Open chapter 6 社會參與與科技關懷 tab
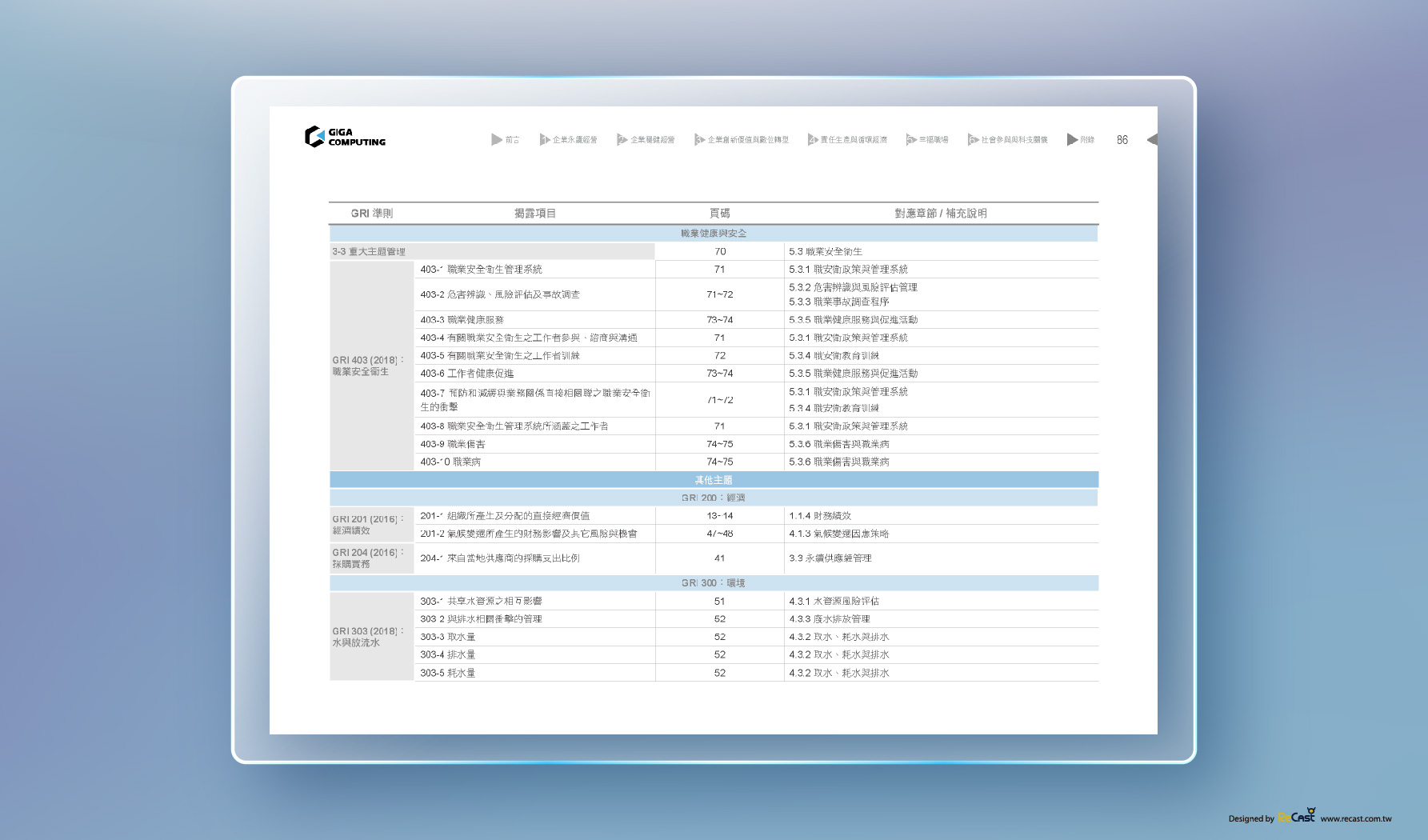The image size is (1428, 840). coord(1007,139)
